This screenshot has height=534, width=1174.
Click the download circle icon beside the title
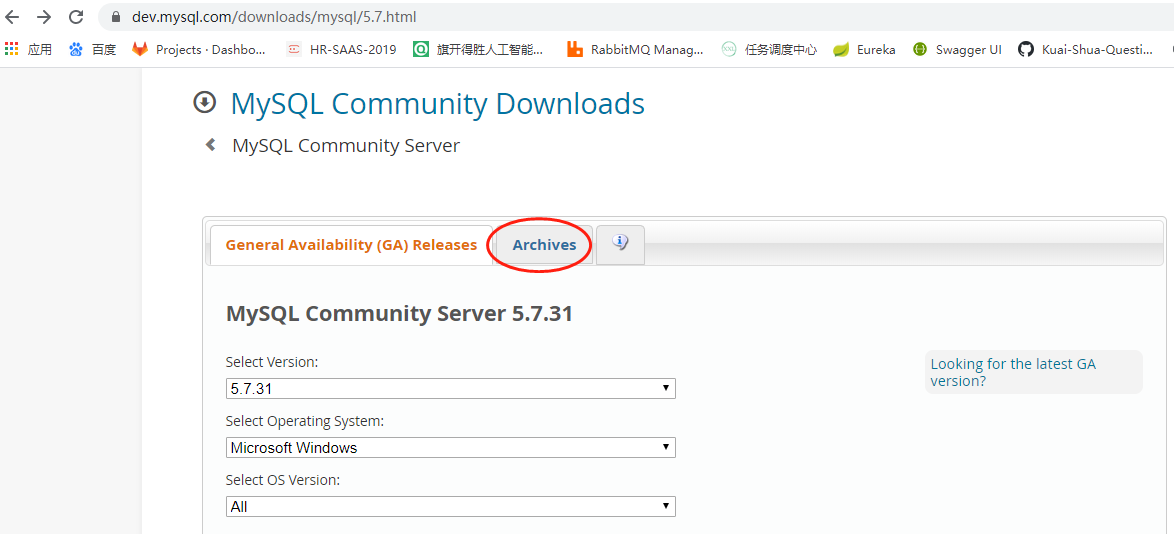pos(204,103)
